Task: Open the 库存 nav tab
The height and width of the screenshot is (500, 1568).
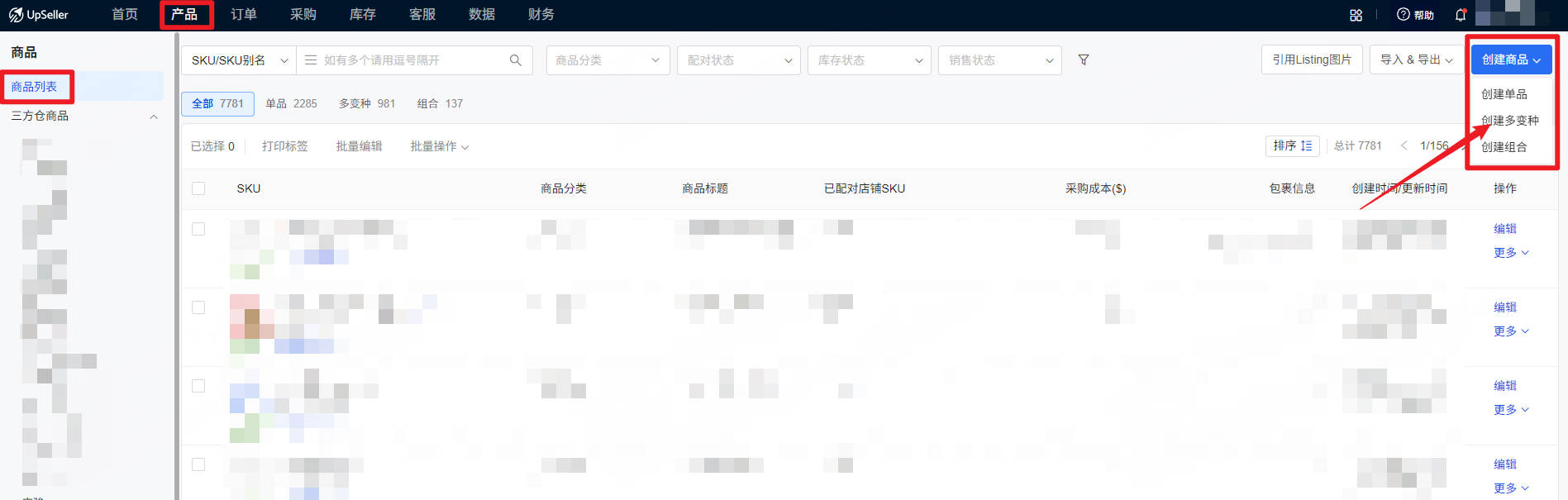Action: [363, 15]
